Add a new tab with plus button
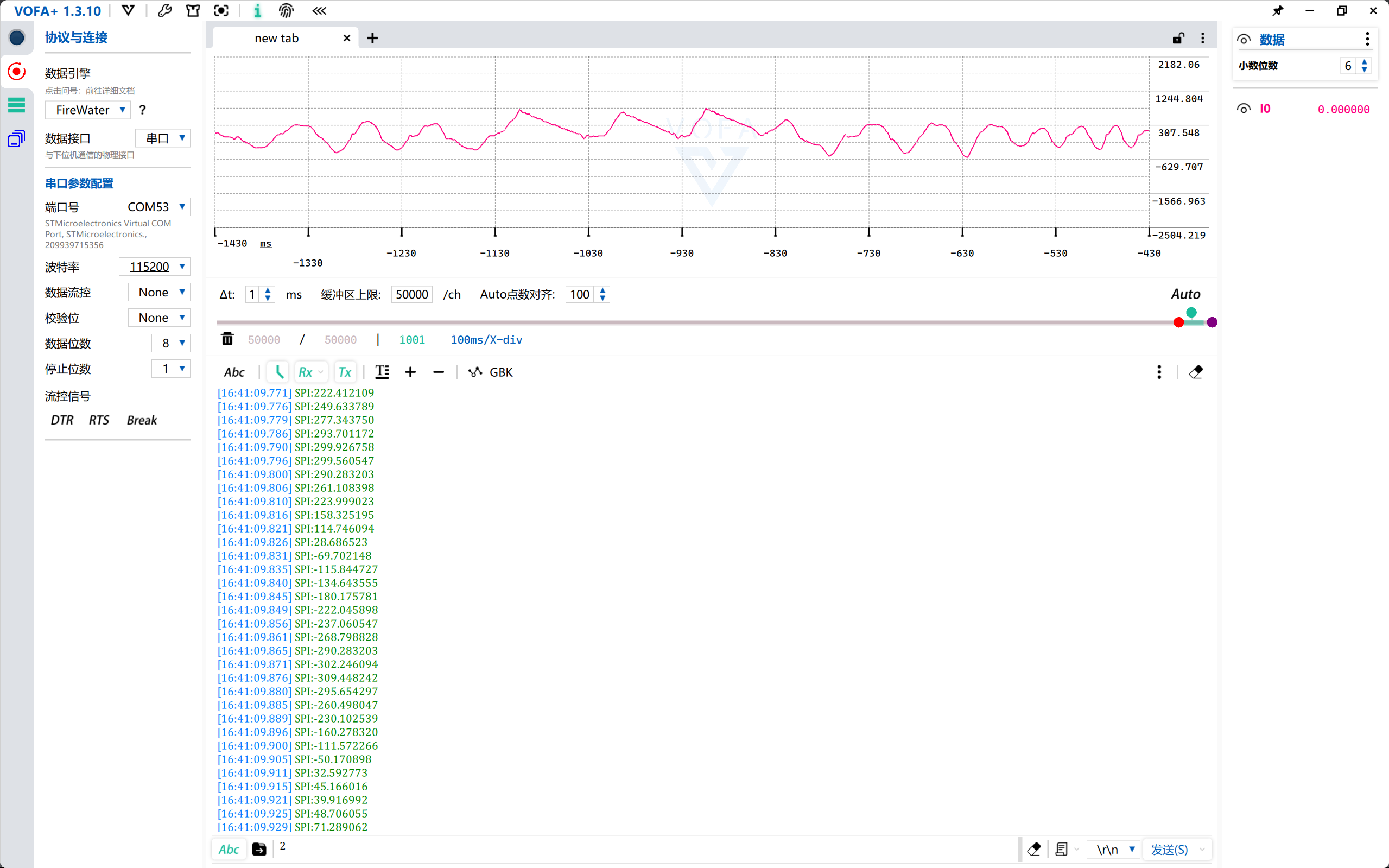1389x868 pixels. pos(372,38)
